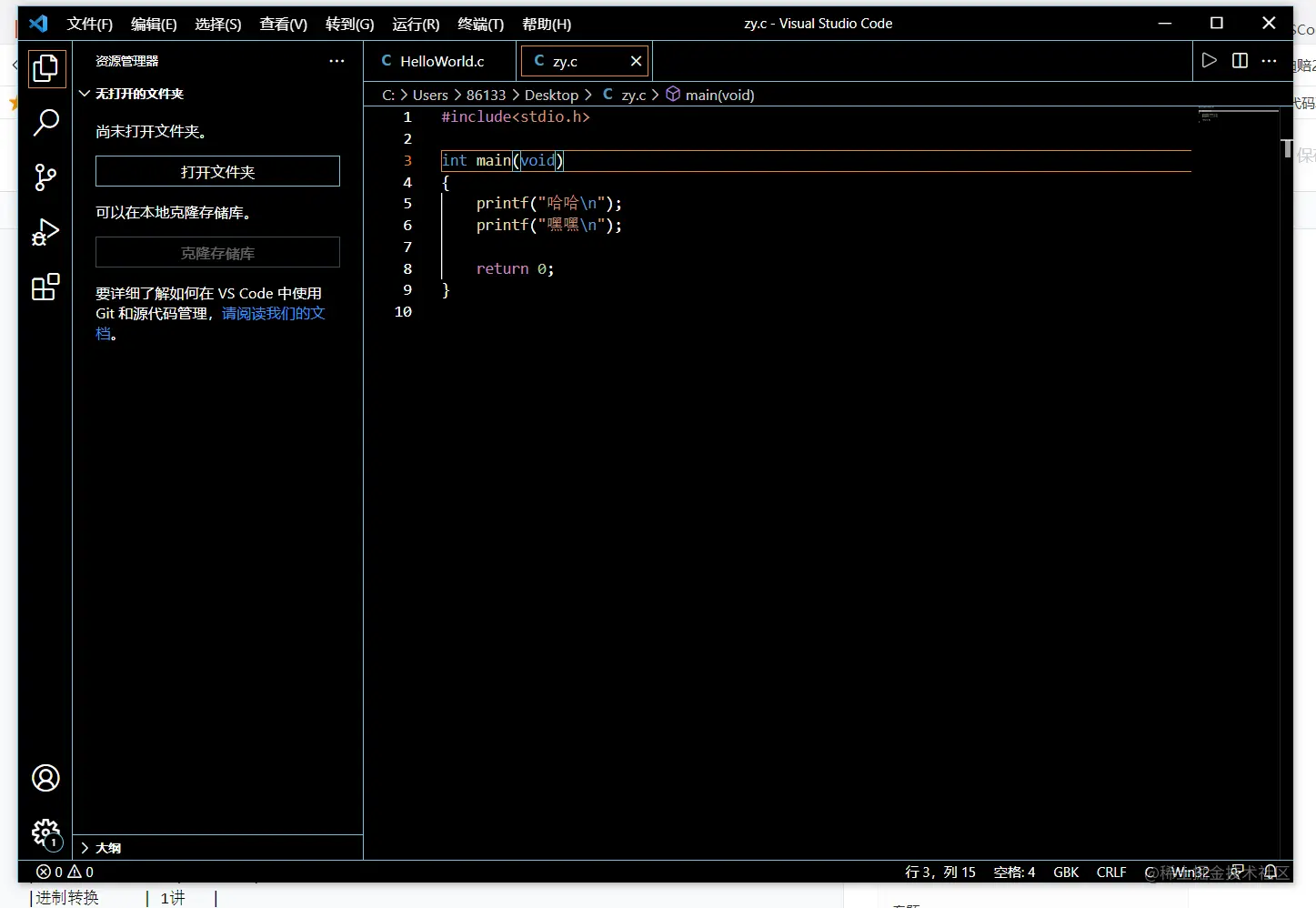Open line and column indicator 行 3, 列 15
Viewport: 1316px width, 908px height.
click(940, 872)
